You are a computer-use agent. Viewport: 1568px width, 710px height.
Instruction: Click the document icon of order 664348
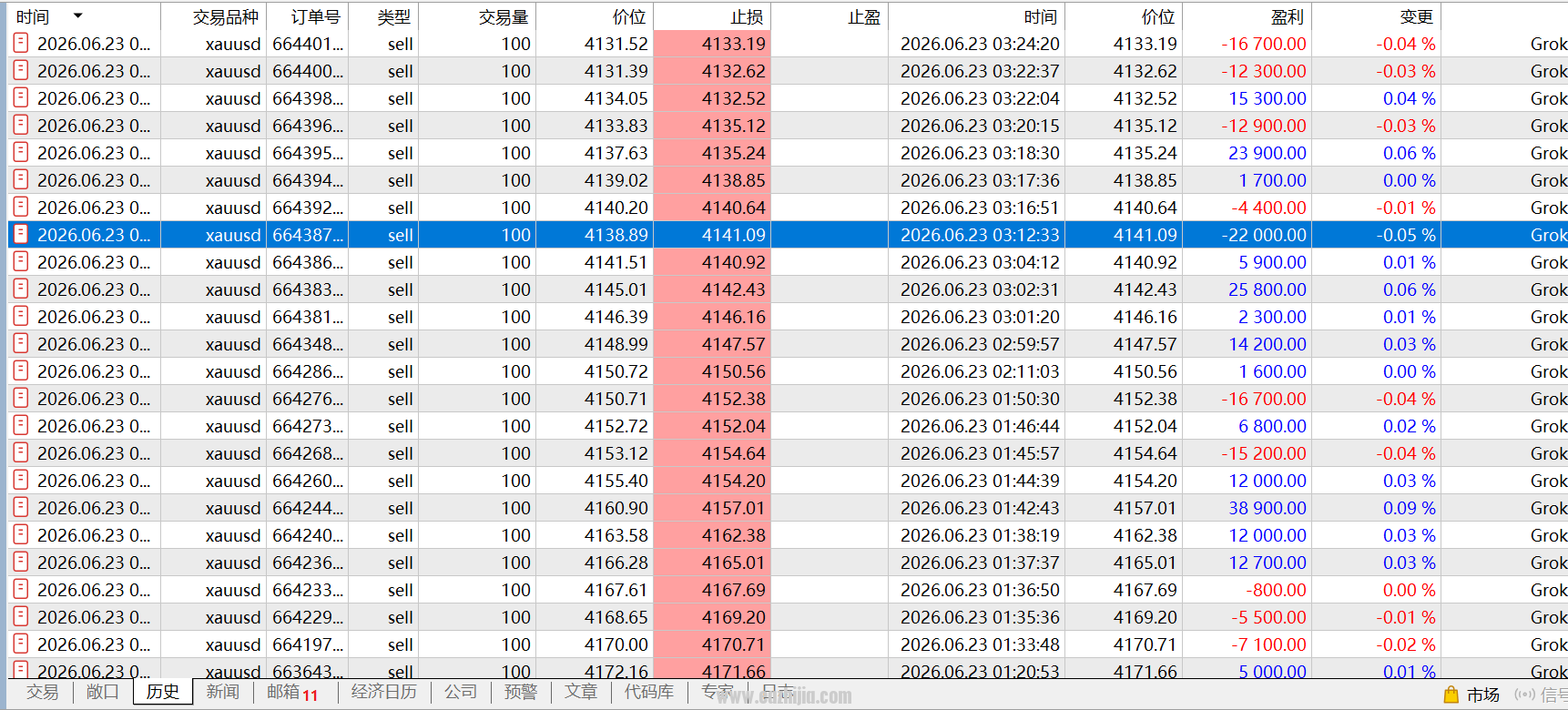tap(21, 343)
